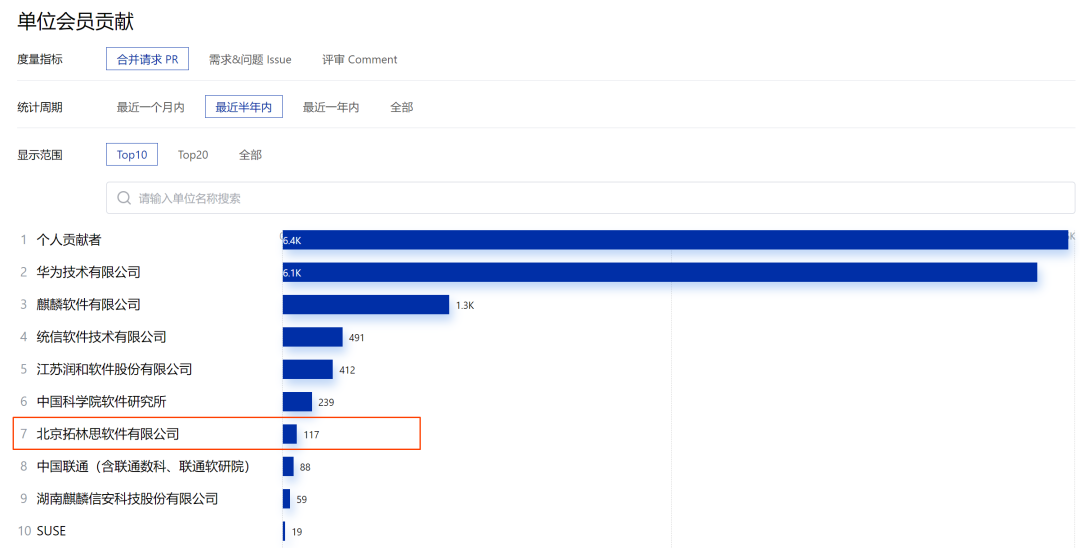Click the 统信软件技术有限公司 row label
Screen dimensions: 1080x548
101,337
